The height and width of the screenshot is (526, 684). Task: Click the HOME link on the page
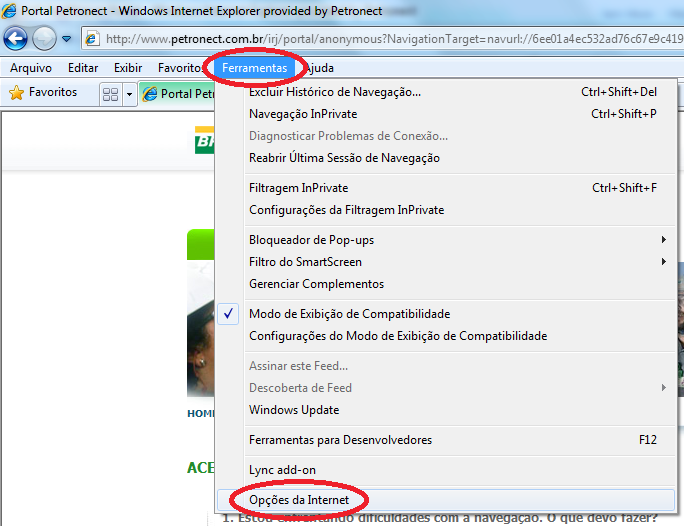click(x=201, y=413)
